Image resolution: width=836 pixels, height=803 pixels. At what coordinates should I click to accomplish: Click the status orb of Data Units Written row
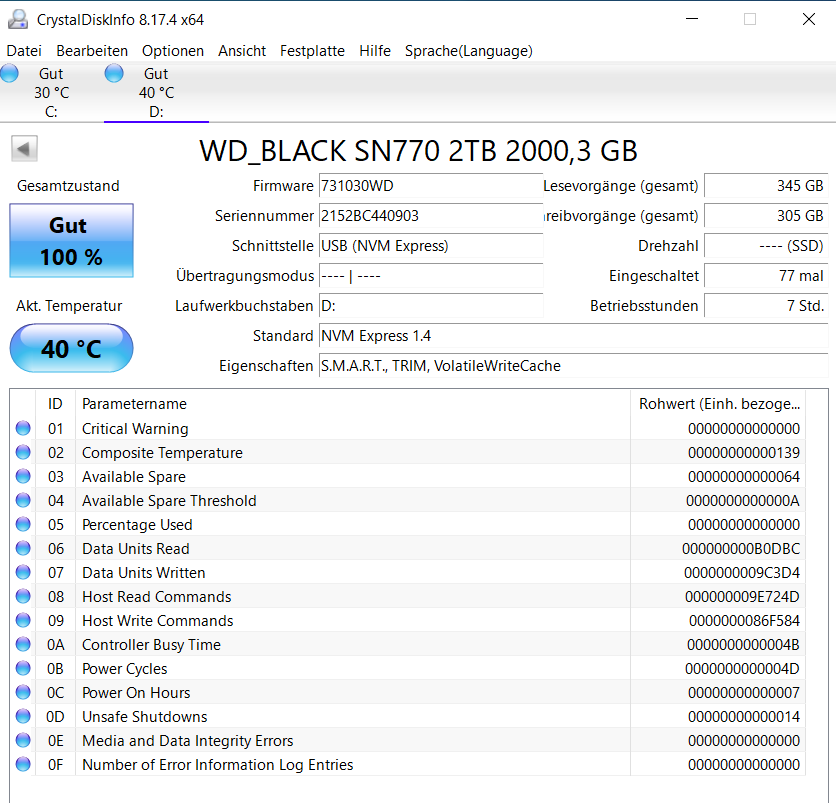[23, 572]
